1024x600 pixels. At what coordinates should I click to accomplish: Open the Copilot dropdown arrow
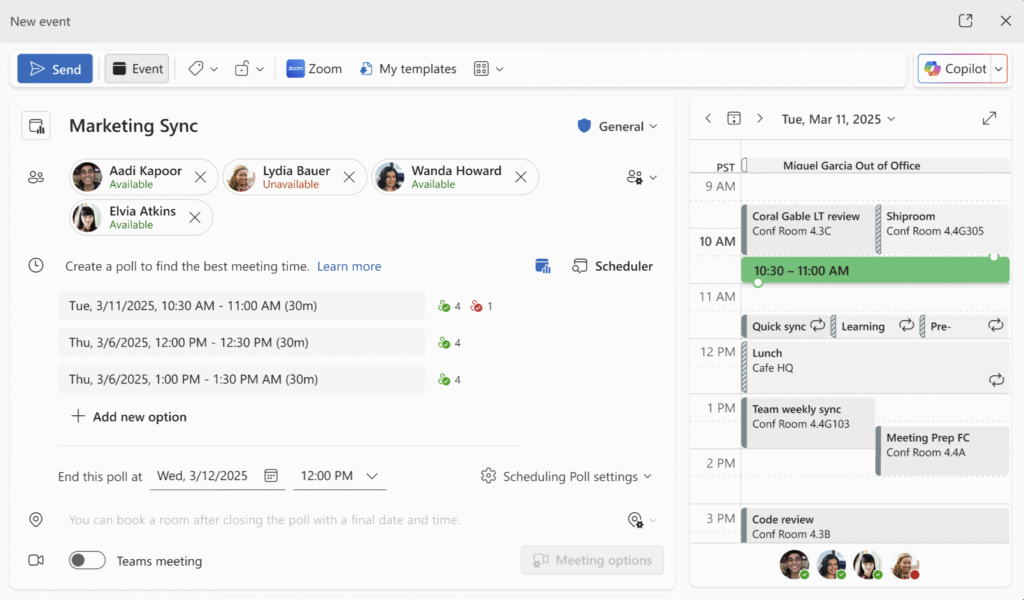coord(998,69)
